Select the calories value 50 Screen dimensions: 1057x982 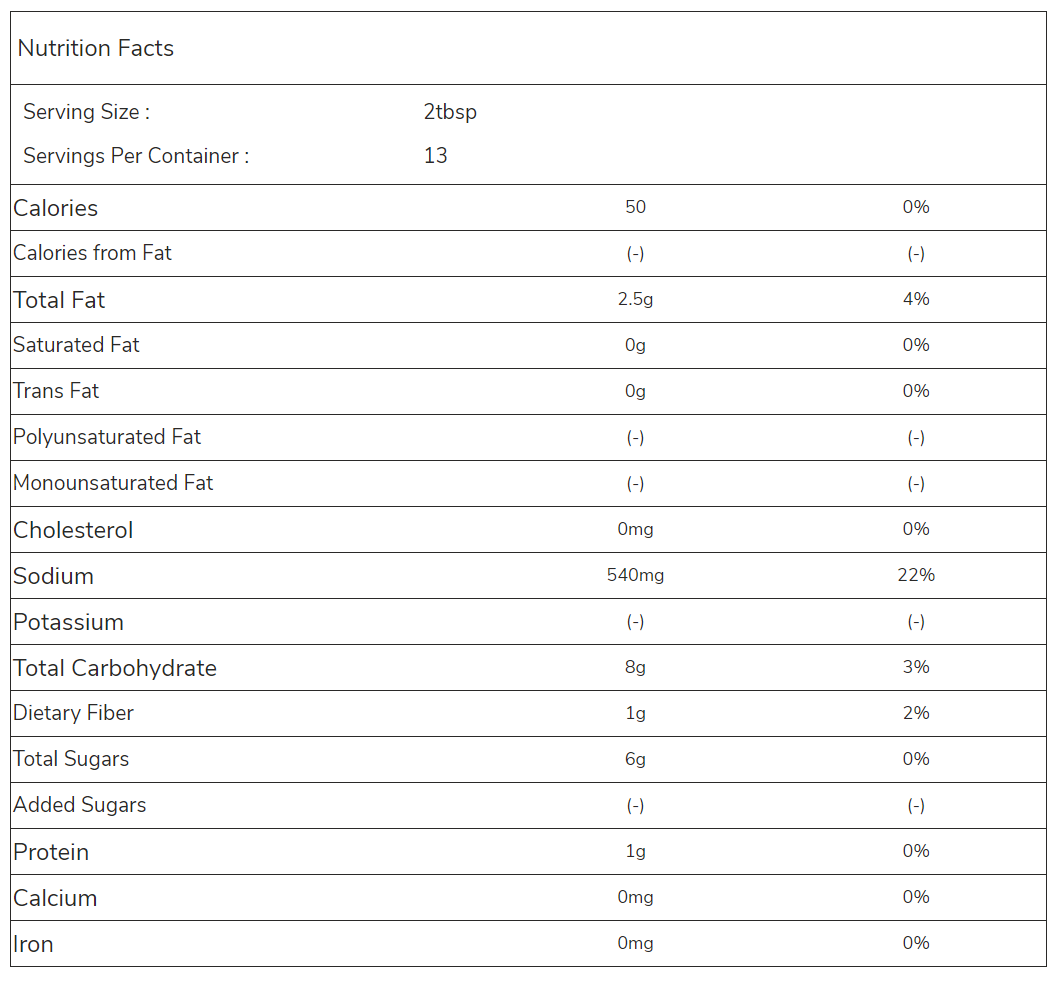pos(635,207)
